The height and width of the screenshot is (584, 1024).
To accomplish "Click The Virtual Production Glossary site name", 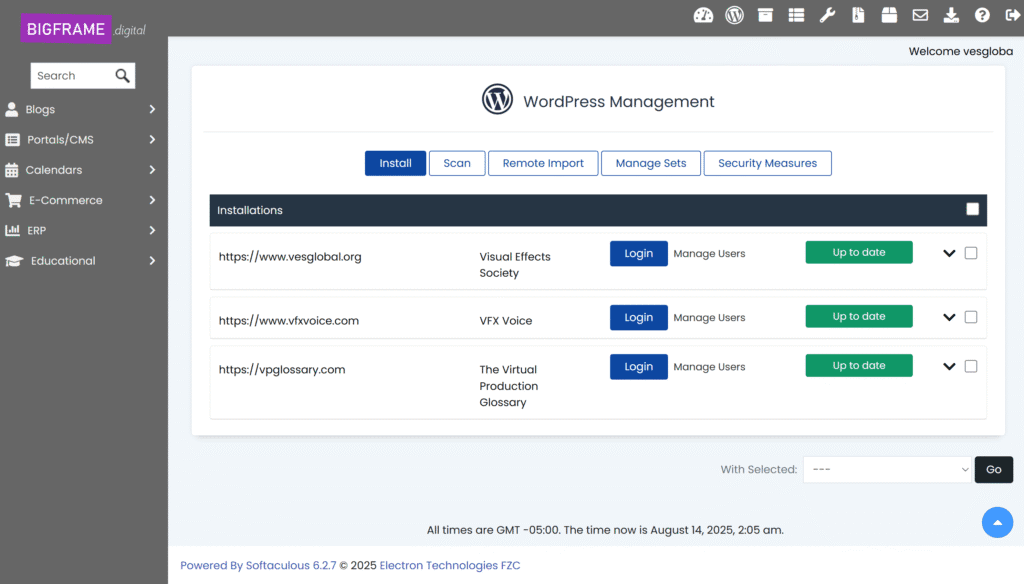I will tap(509, 386).
